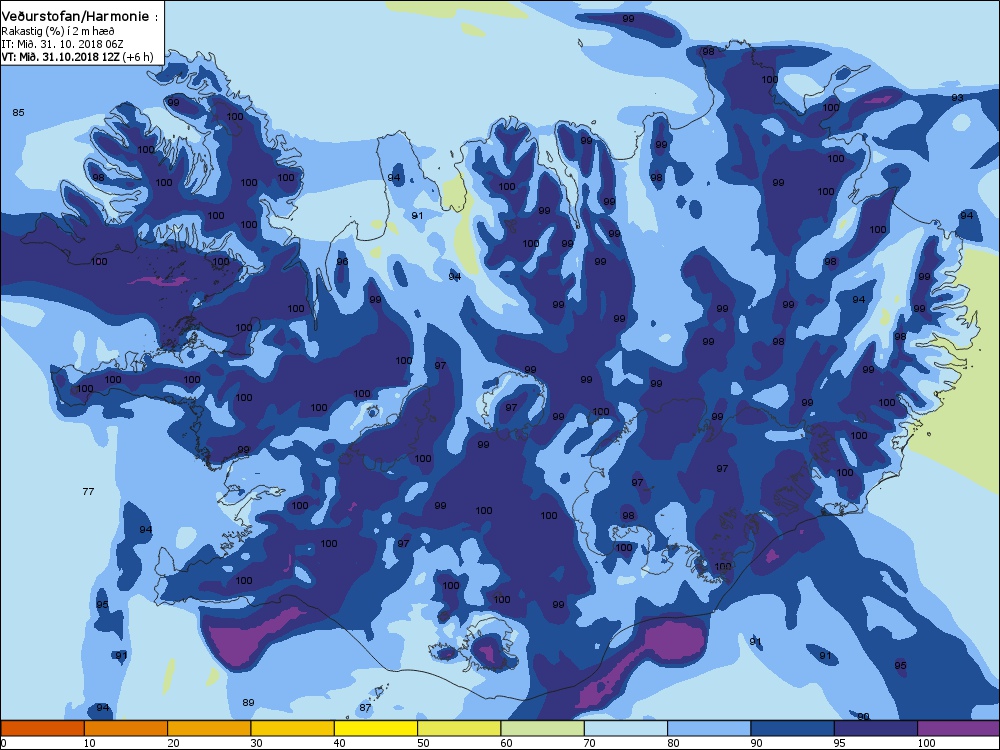Pick the yellow-green 50–60 legend swatch

459,728
